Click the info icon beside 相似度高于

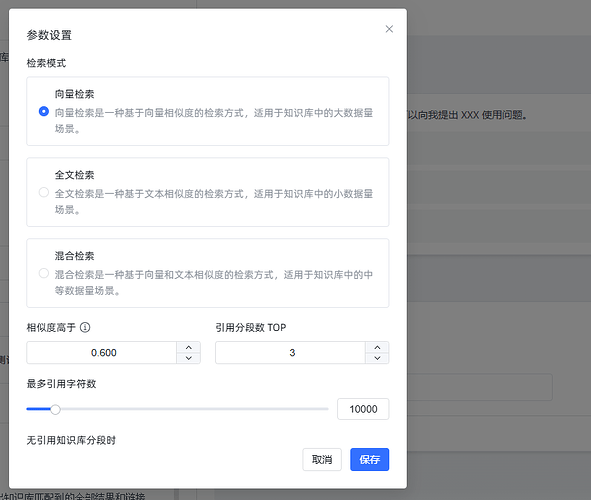pyautogui.click(x=85, y=327)
